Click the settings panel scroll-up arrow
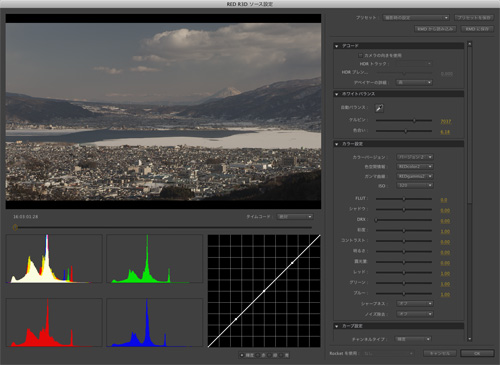The image size is (500, 365). click(x=470, y=44)
